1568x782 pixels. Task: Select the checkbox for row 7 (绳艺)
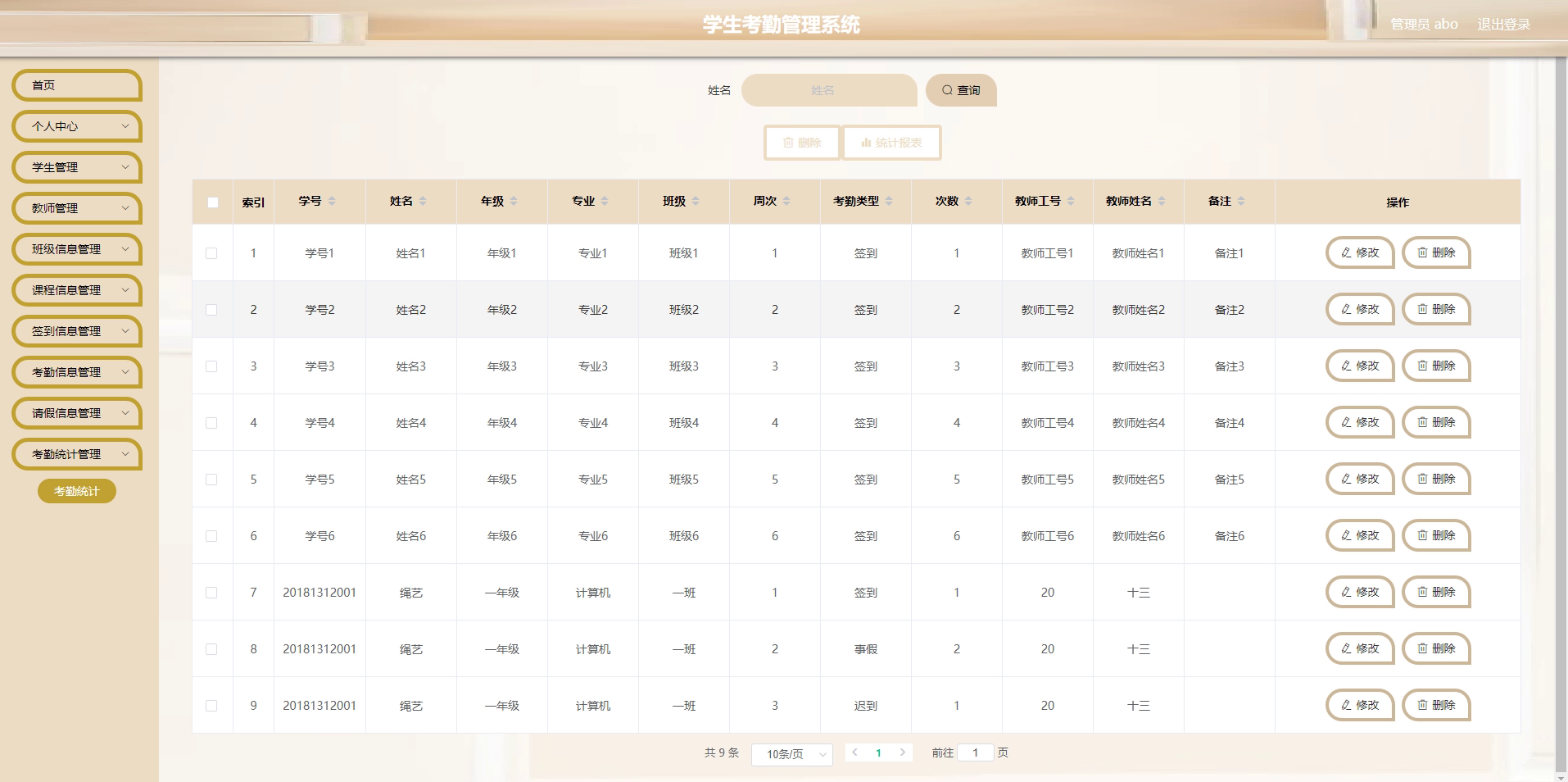tap(211, 593)
